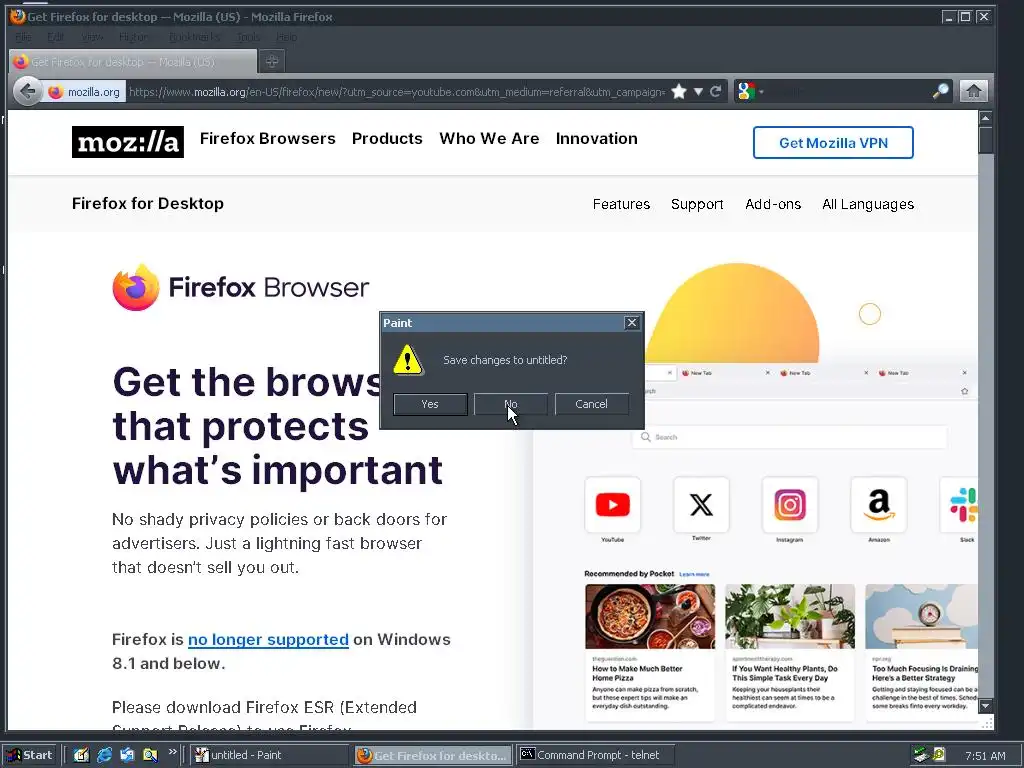Open the Tools menu in Firefox
The width and height of the screenshot is (1024, 768).
[x=248, y=37]
